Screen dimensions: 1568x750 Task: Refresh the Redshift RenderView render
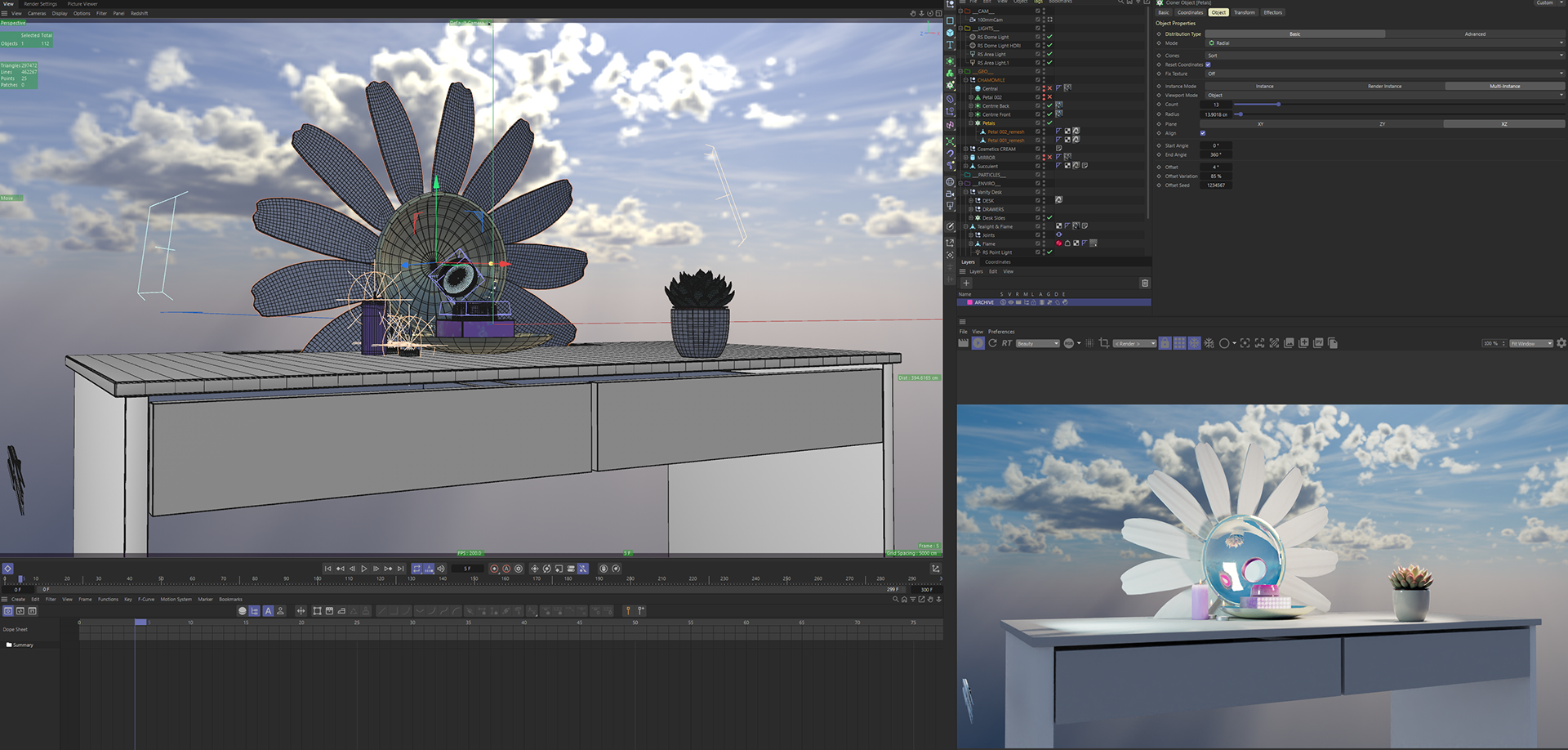(992, 343)
